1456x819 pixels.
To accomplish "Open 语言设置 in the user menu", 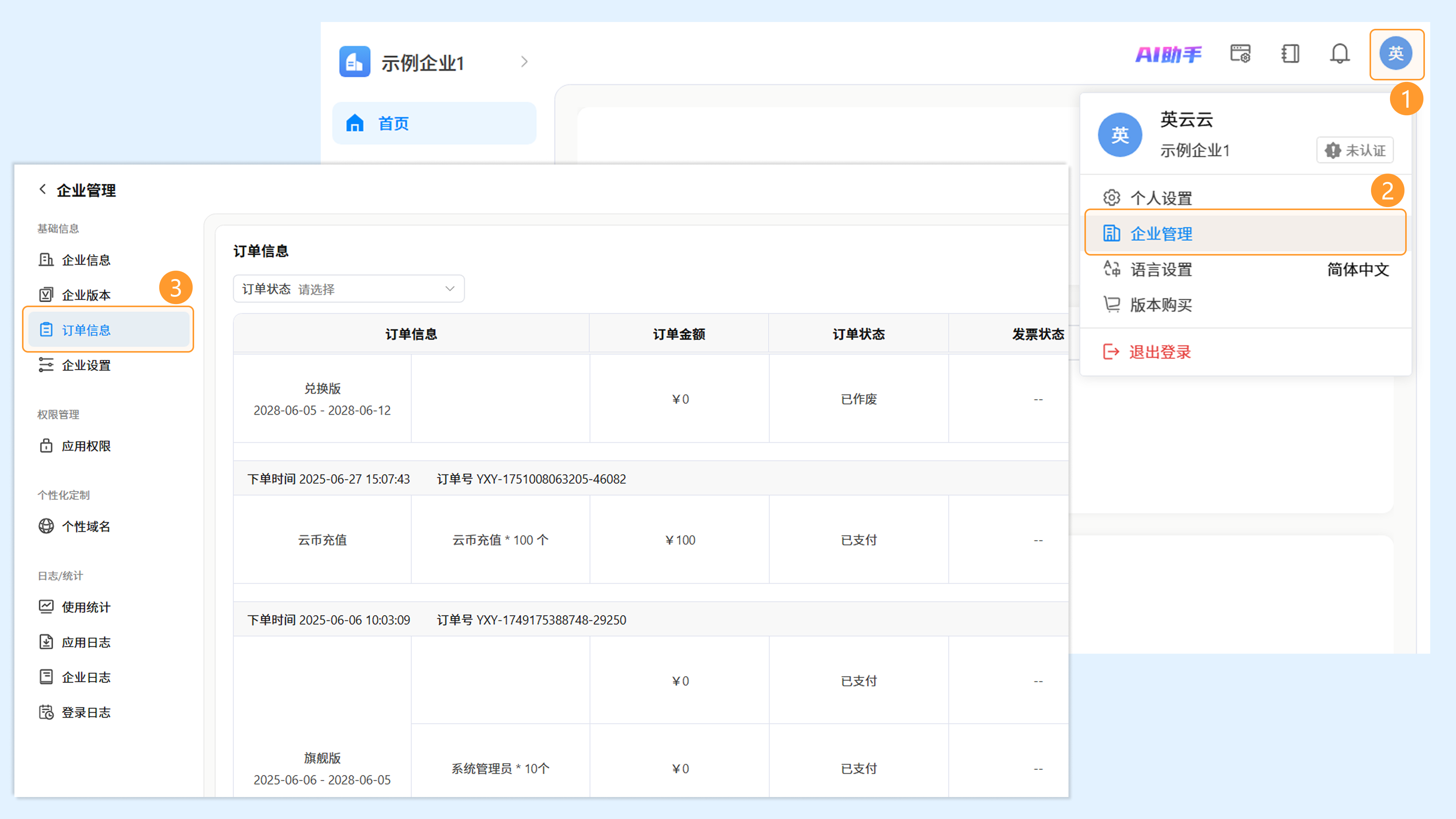I will 1245,270.
